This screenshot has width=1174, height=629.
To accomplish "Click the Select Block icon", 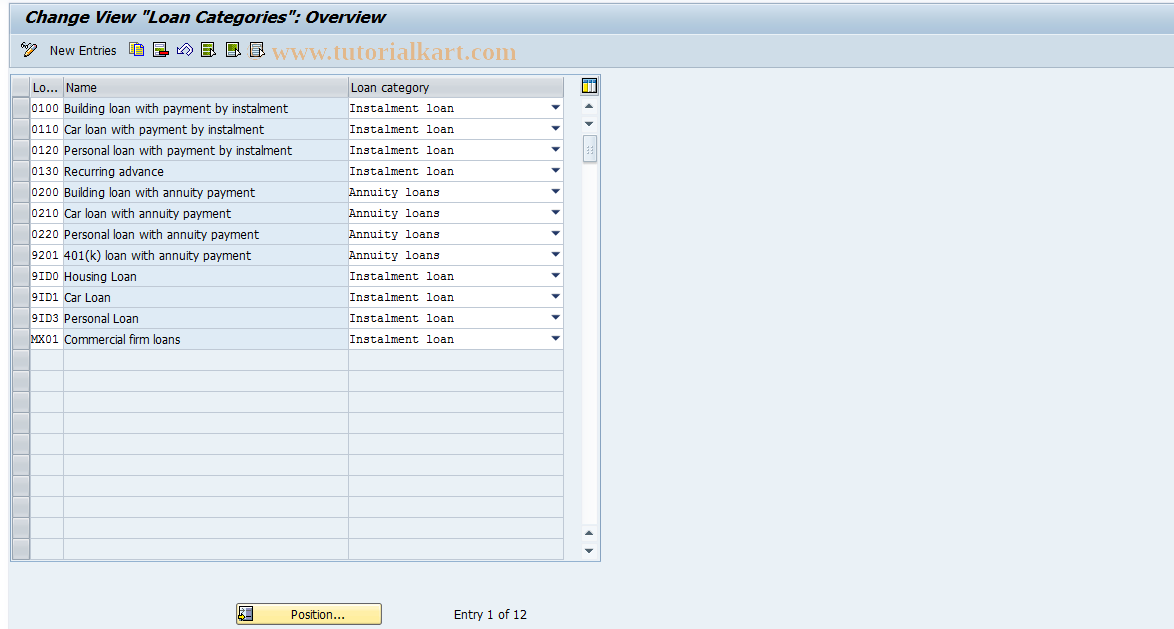I will point(233,49).
